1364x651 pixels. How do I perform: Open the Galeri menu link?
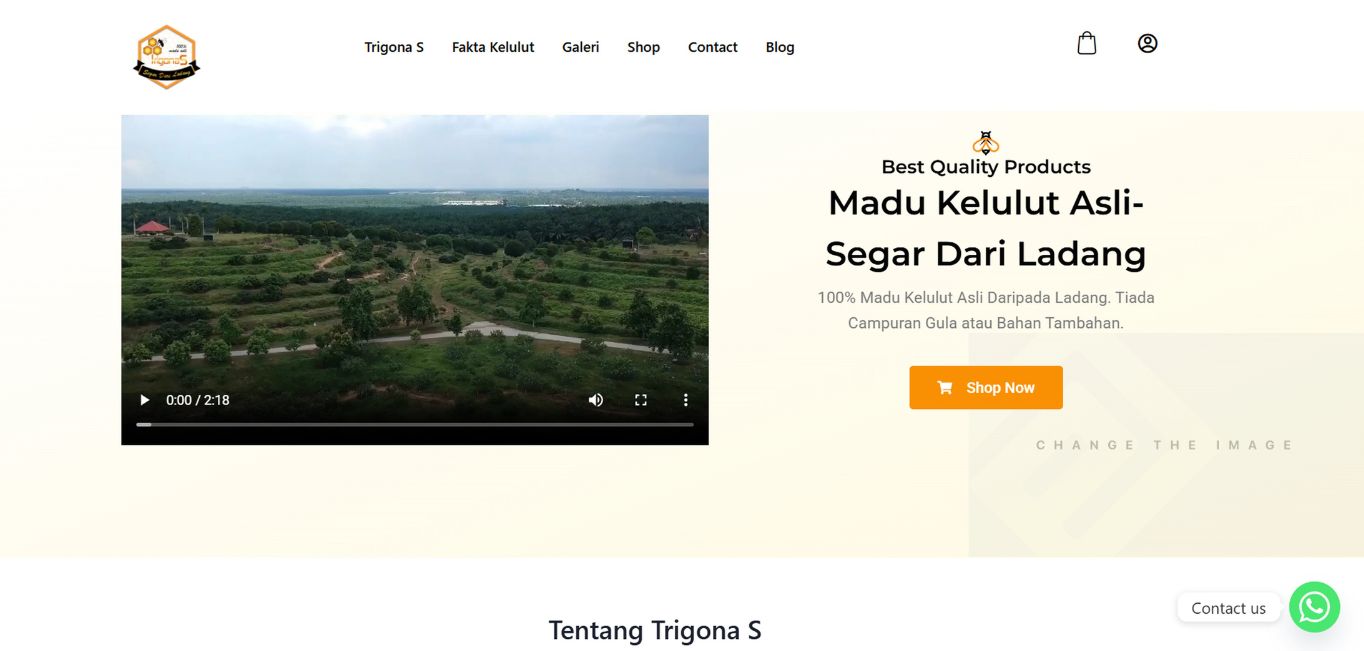click(x=581, y=47)
